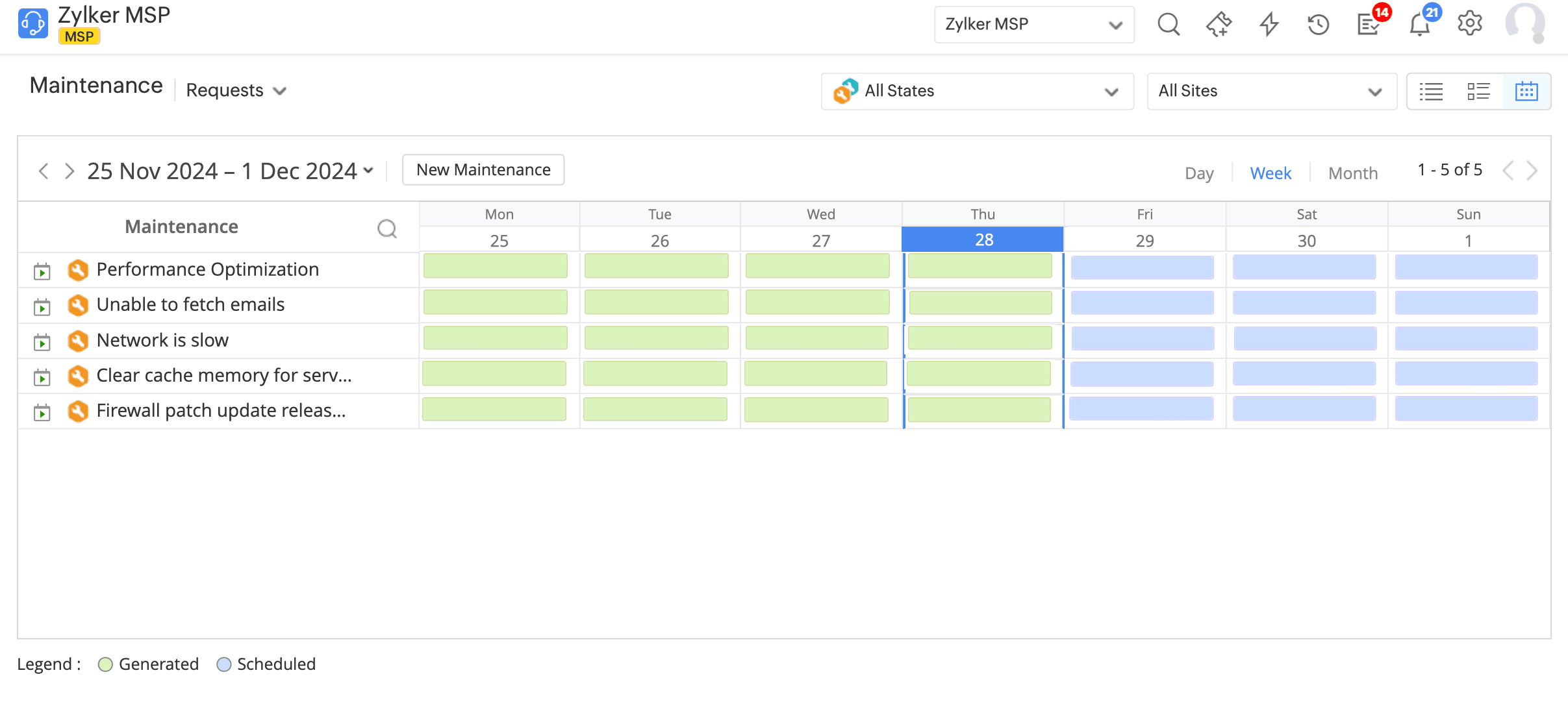Screen dimensions: 1568x714
Task: Open the All Sites dropdown
Action: point(1271,92)
